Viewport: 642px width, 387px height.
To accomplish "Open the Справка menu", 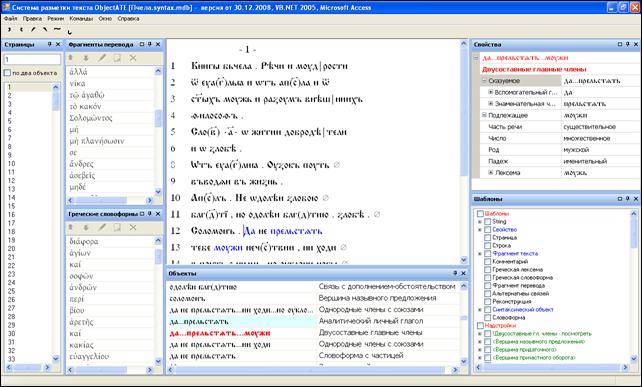I will 128,19.
